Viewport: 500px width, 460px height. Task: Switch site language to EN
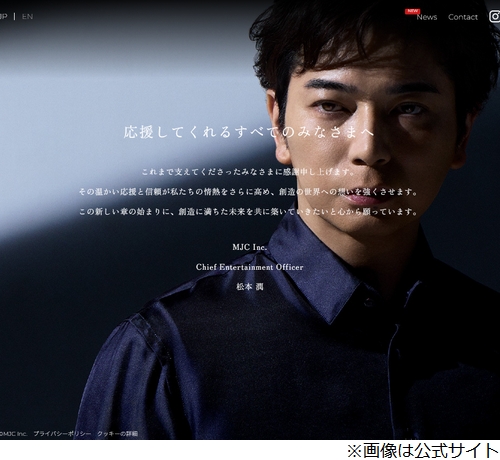(x=27, y=17)
